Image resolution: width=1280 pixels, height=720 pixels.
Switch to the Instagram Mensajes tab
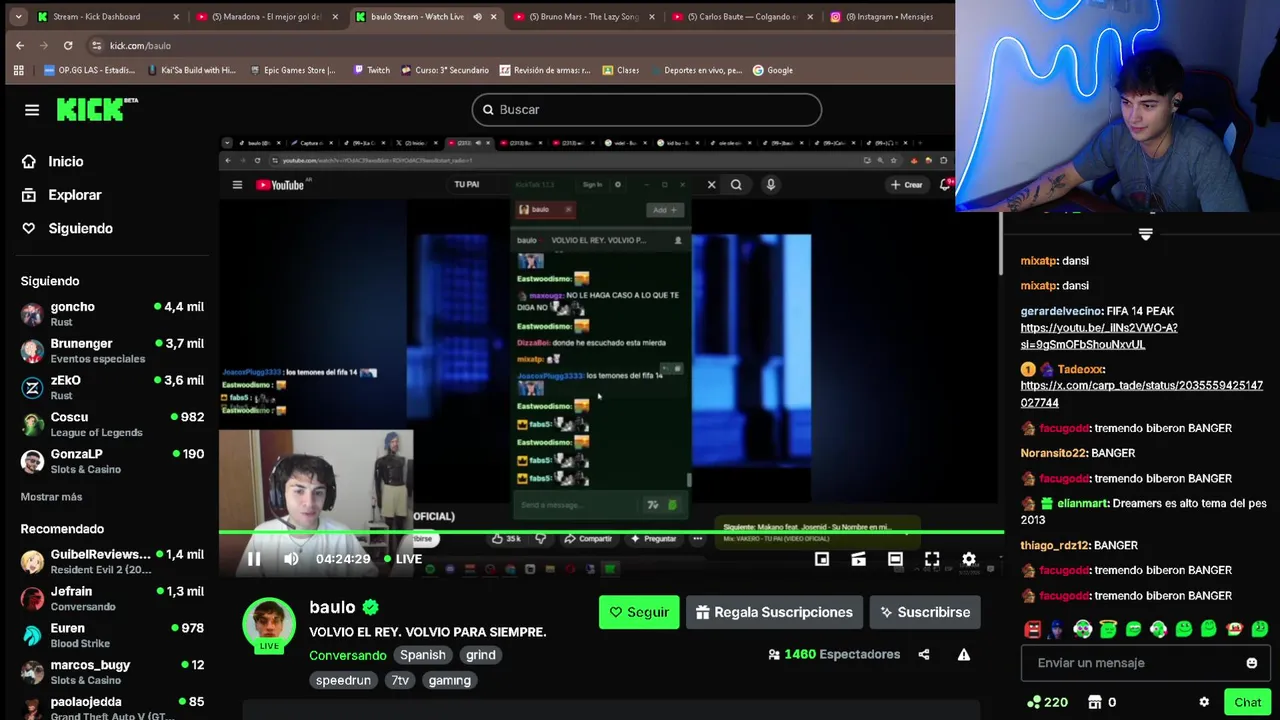point(888,16)
